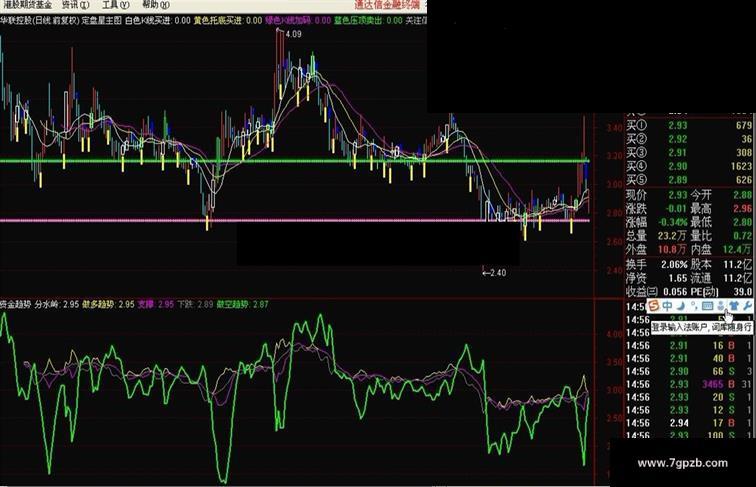Click the 最高 high price 2.96
This screenshot has height=487, width=756.
[x=742, y=208]
